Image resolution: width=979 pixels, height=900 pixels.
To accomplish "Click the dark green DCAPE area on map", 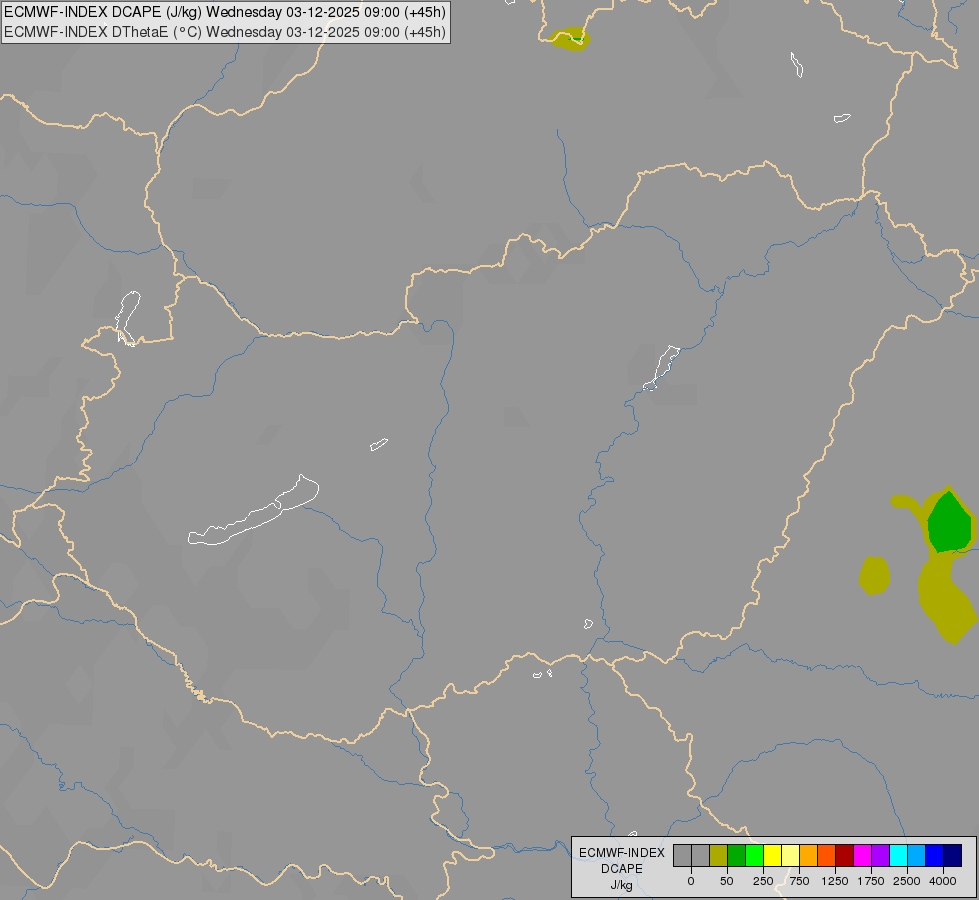I will coord(949,523).
